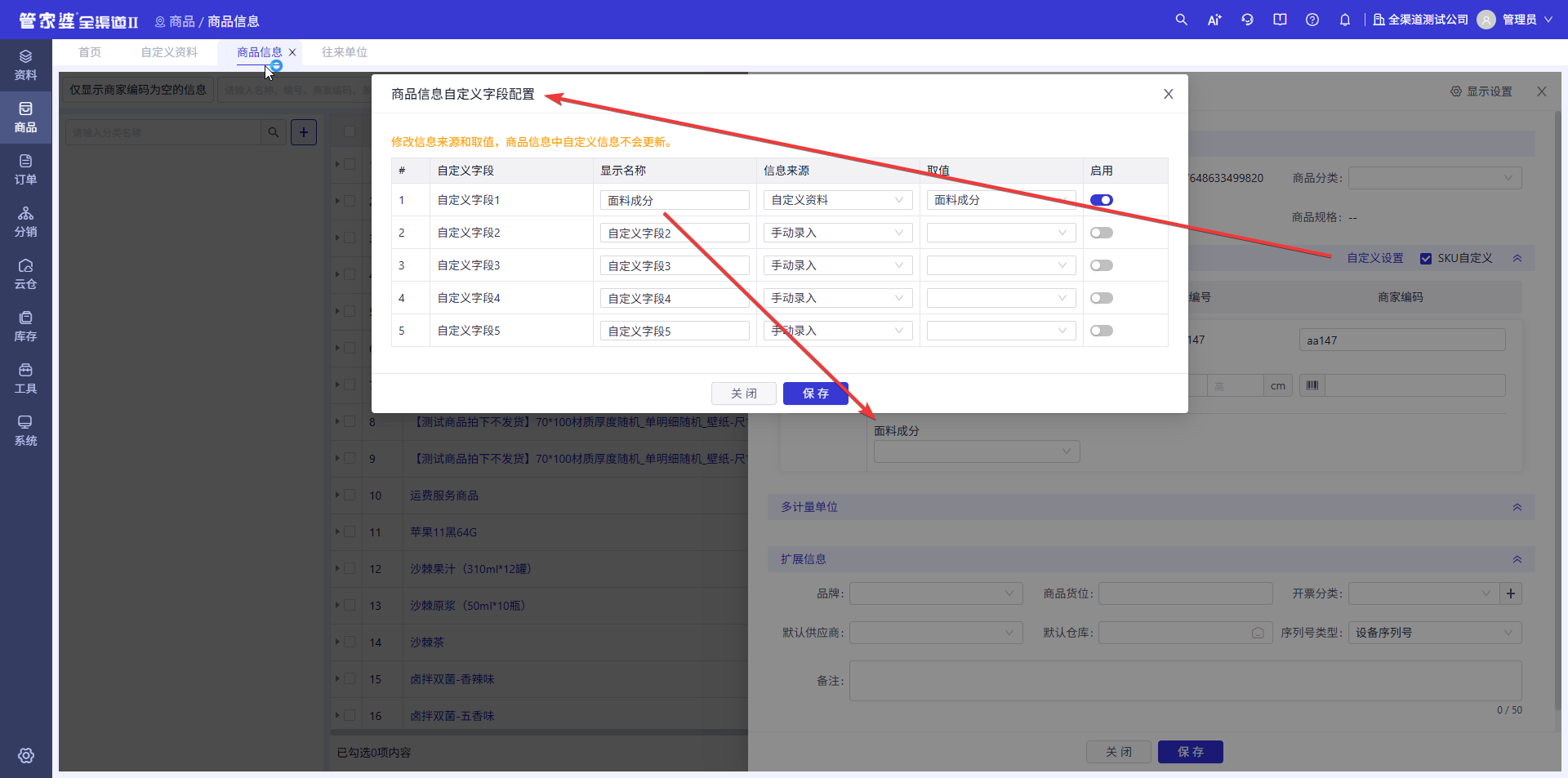
Task: Open the 自定义设置 link
Action: [1375, 259]
